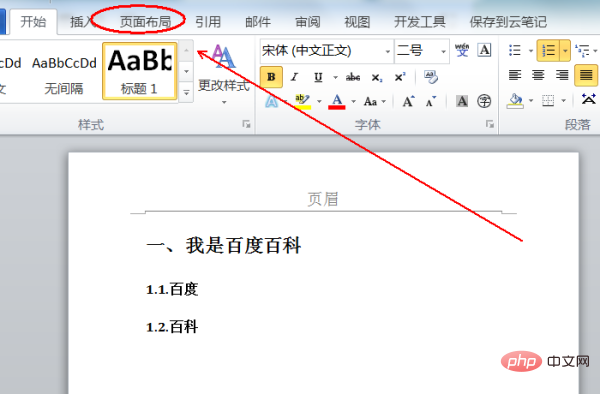
Task: Click the 页眉 header area
Action: [x=323, y=199]
